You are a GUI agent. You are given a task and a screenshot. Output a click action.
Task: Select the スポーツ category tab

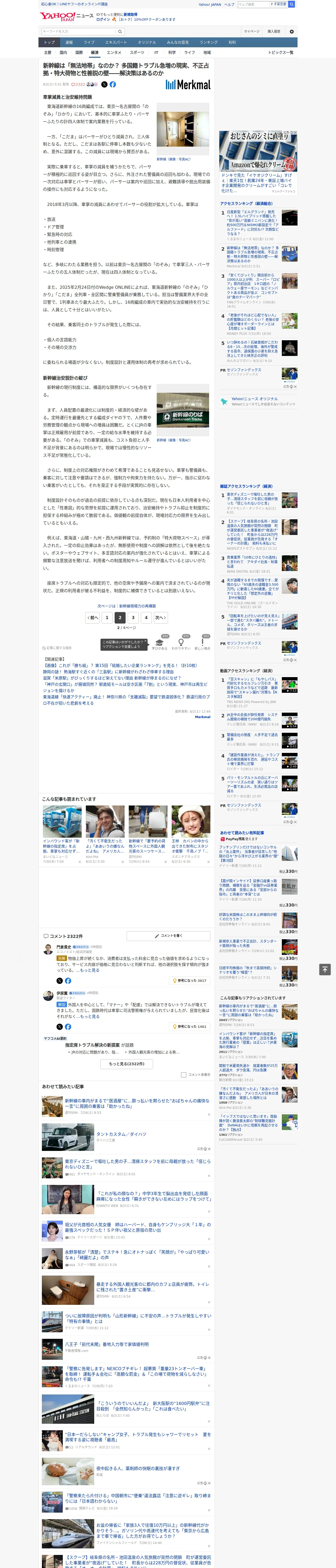tap(137, 52)
